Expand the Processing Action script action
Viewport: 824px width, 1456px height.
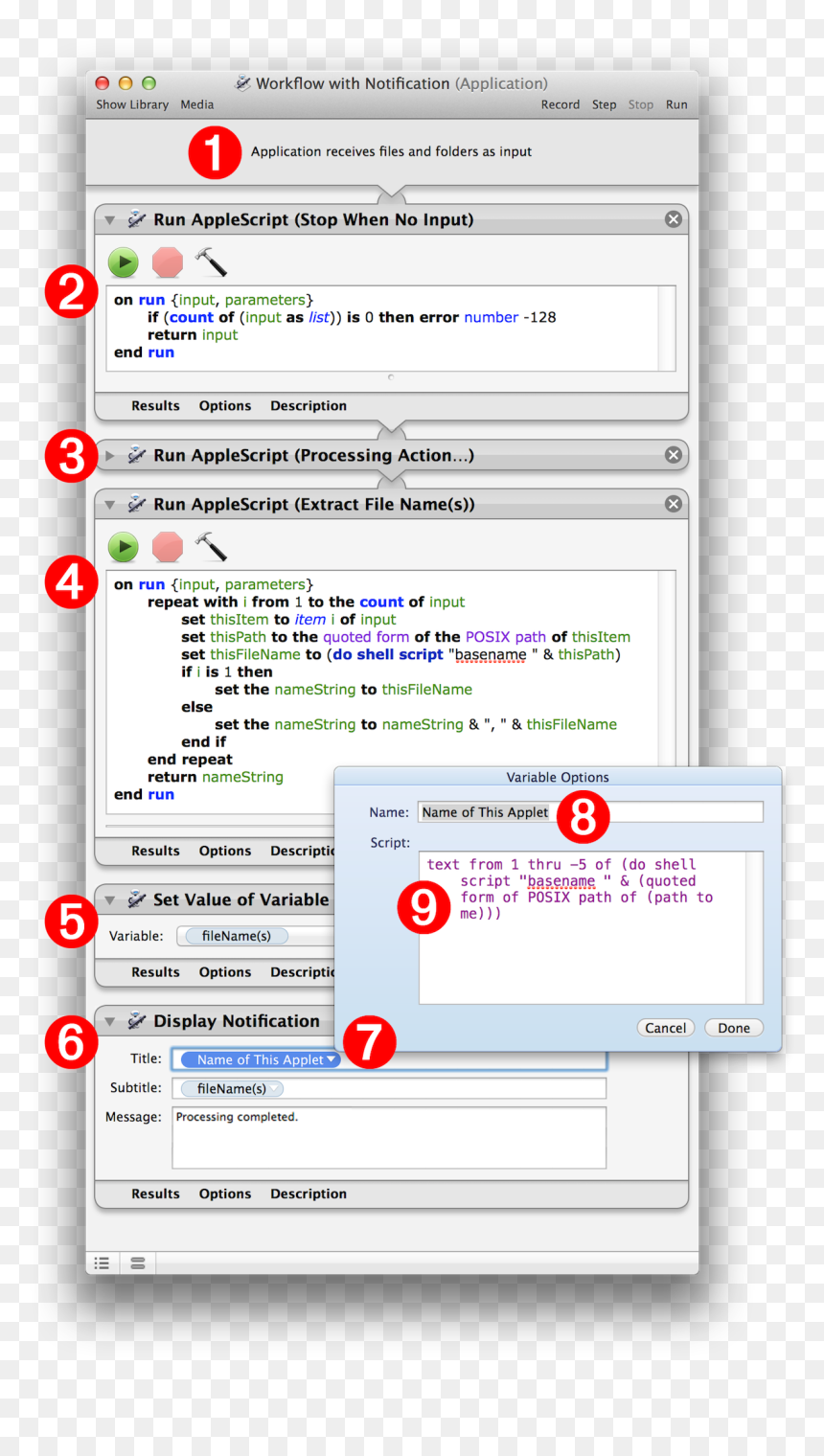[110, 456]
